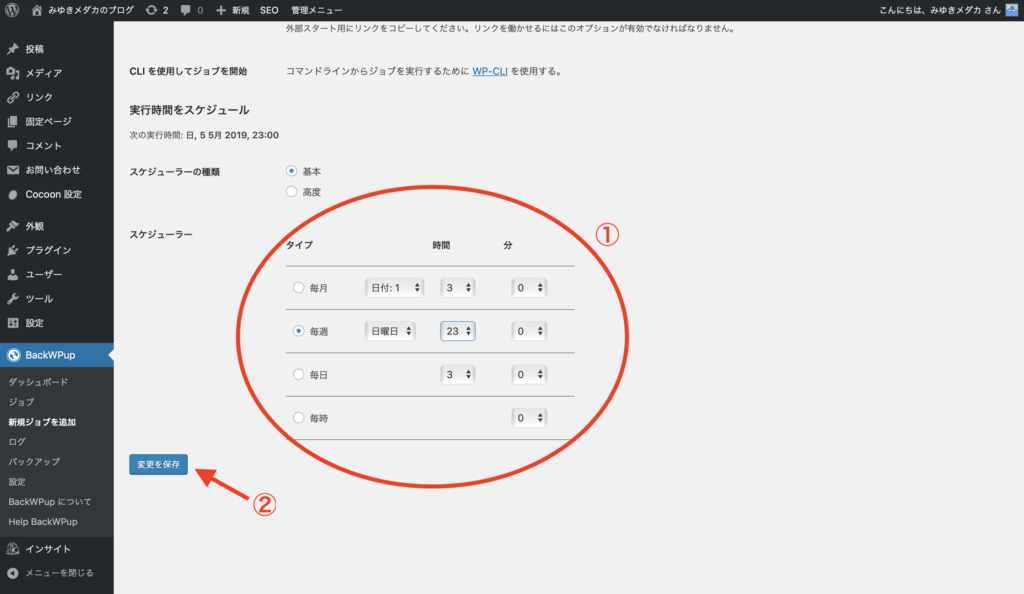1024x594 pixels.
Task: Click the プラグイン plug icon
Action: [12, 250]
